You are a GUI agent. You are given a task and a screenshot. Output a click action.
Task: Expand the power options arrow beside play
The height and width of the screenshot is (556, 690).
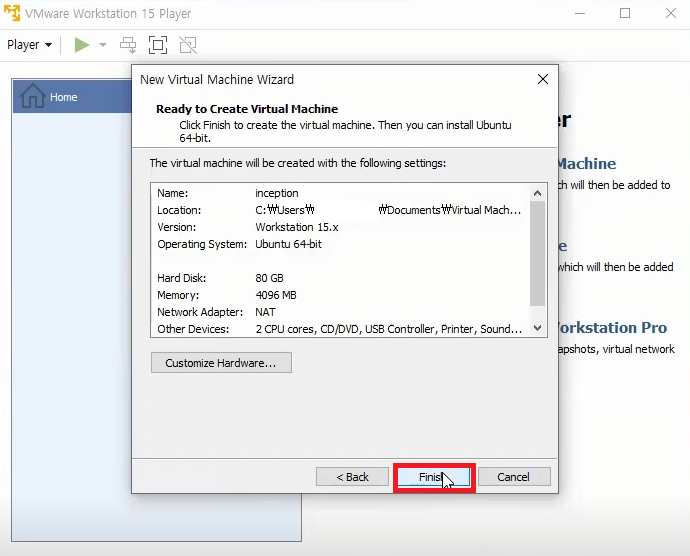click(103, 45)
